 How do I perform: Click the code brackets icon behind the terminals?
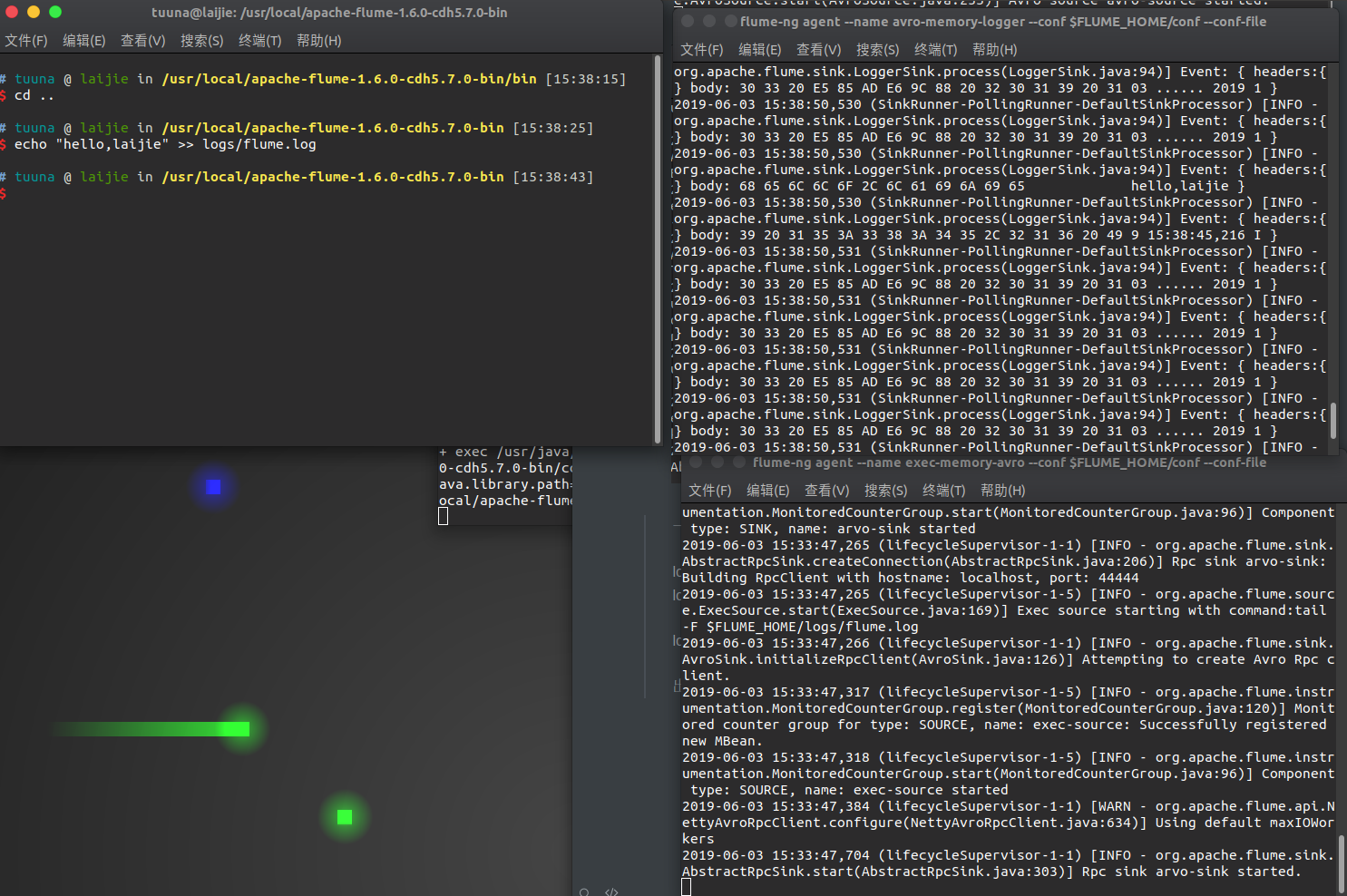coord(611,891)
